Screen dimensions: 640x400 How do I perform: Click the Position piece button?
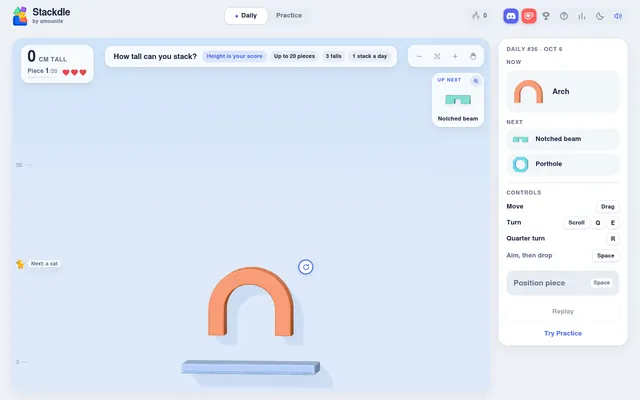tap(563, 283)
